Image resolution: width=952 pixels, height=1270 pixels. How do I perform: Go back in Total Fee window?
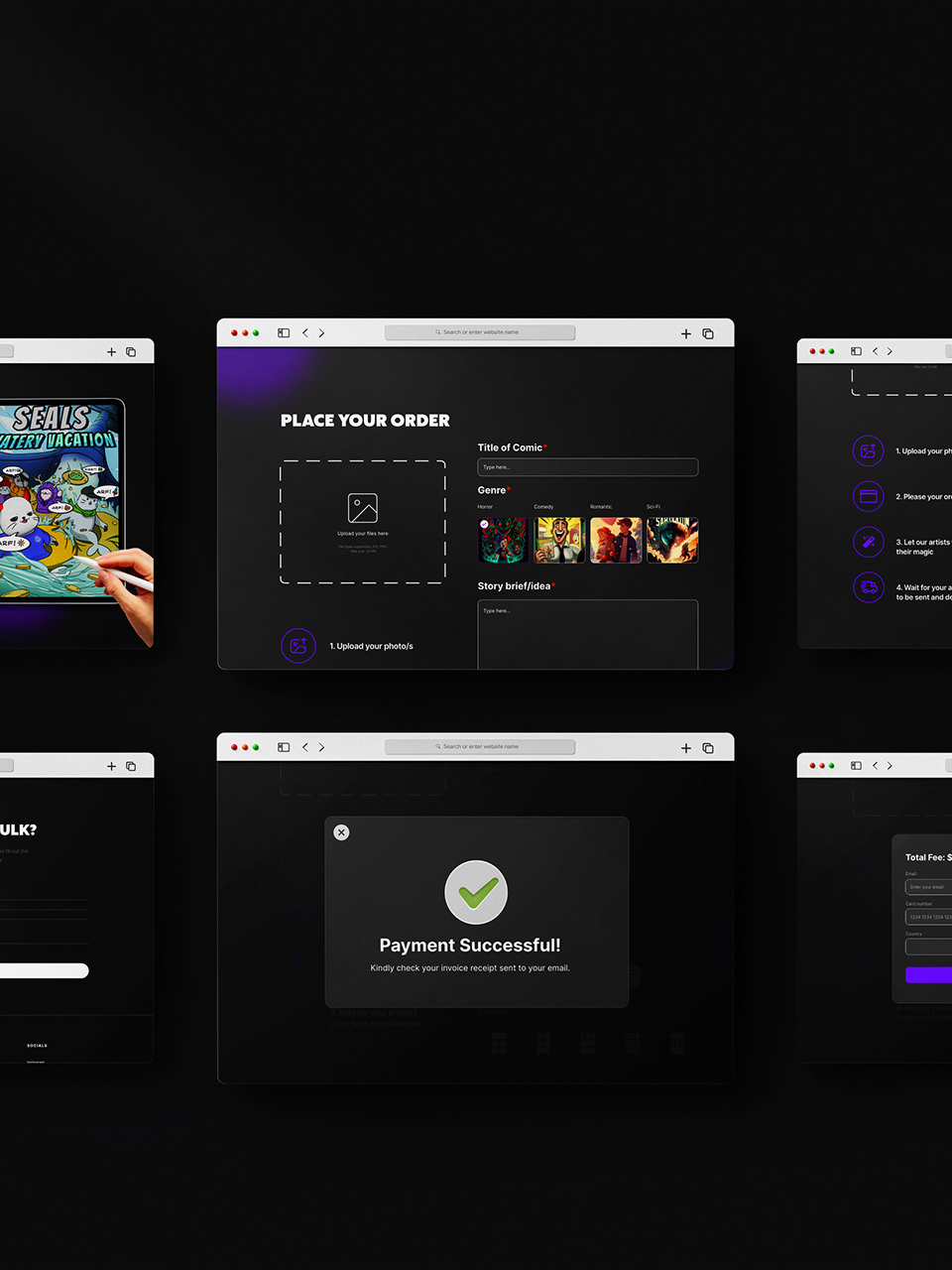coord(875,766)
